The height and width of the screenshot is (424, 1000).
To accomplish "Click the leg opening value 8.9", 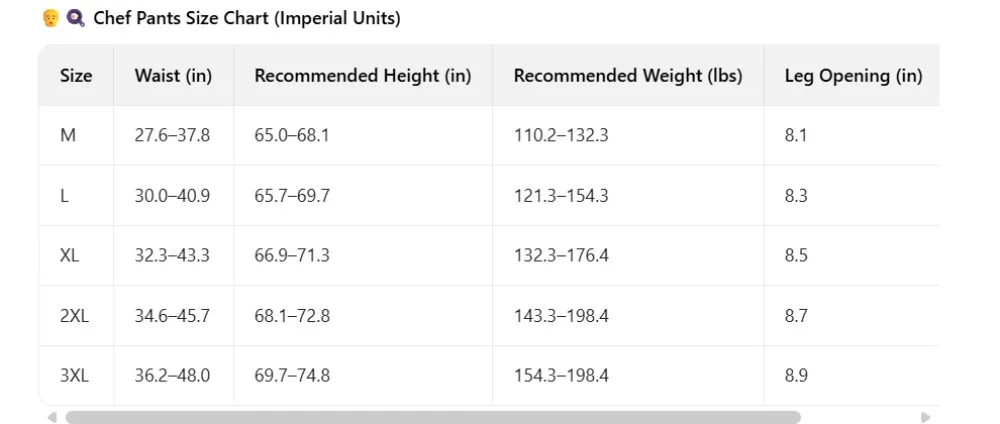I will 796,376.
